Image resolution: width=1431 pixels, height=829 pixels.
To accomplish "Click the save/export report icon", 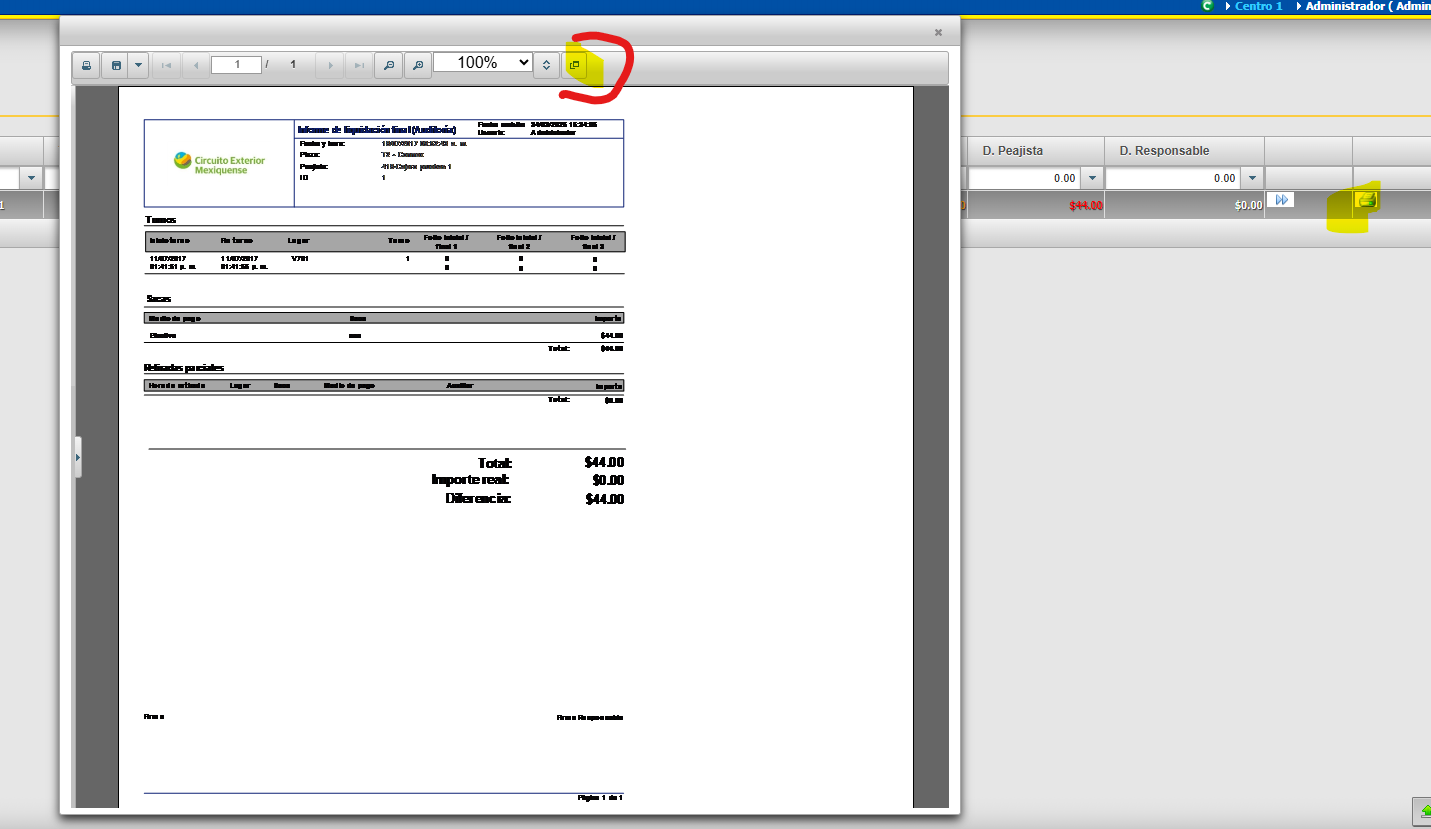I will [x=116, y=66].
